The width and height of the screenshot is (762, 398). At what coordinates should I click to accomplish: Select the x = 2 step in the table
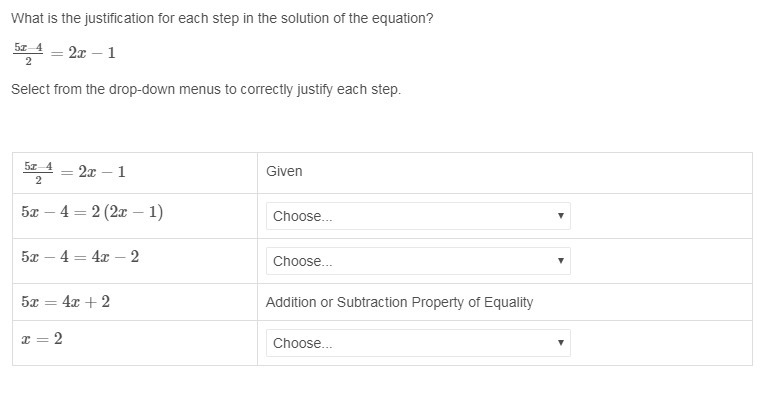point(42,339)
